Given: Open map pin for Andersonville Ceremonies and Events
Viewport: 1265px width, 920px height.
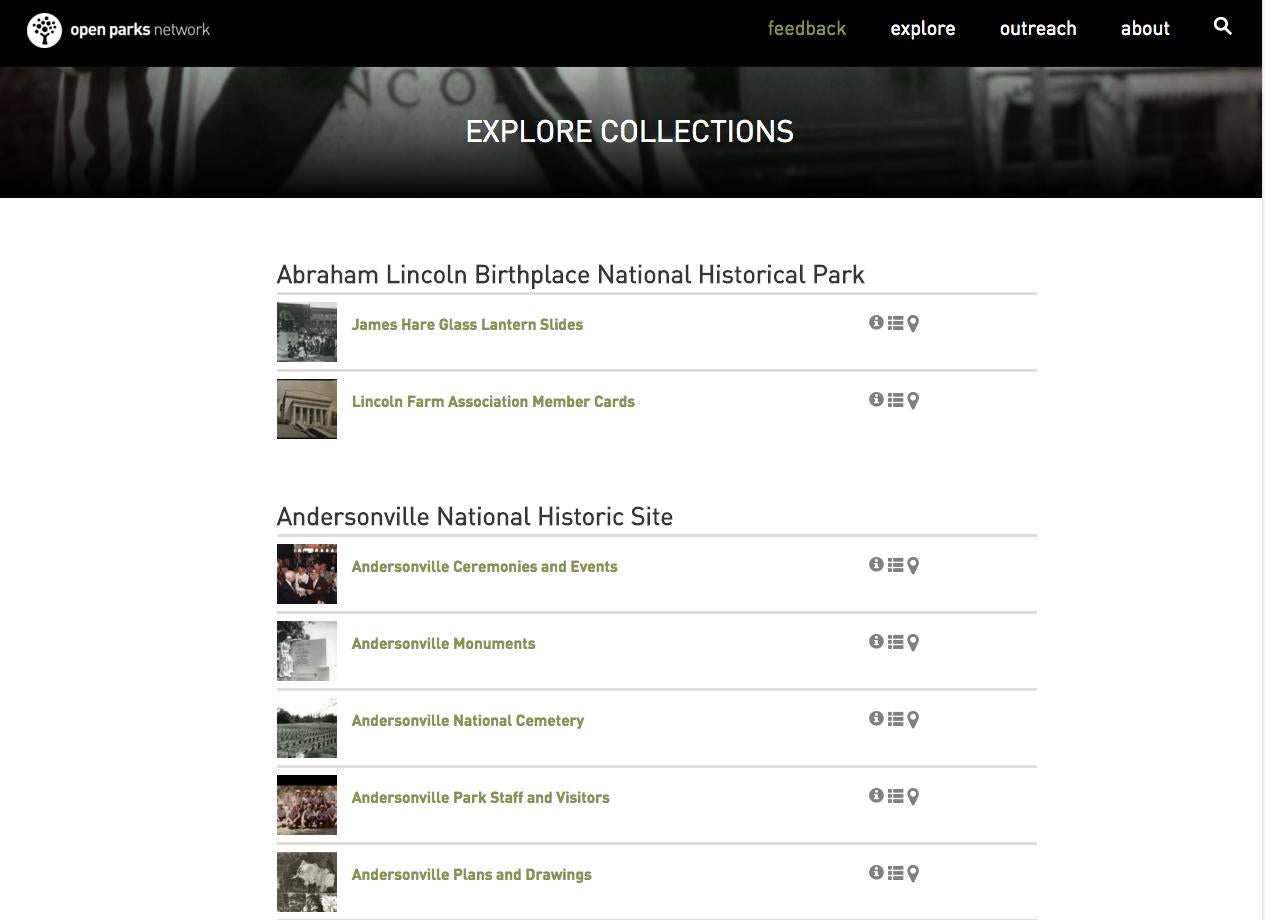Looking at the screenshot, I should click(913, 566).
